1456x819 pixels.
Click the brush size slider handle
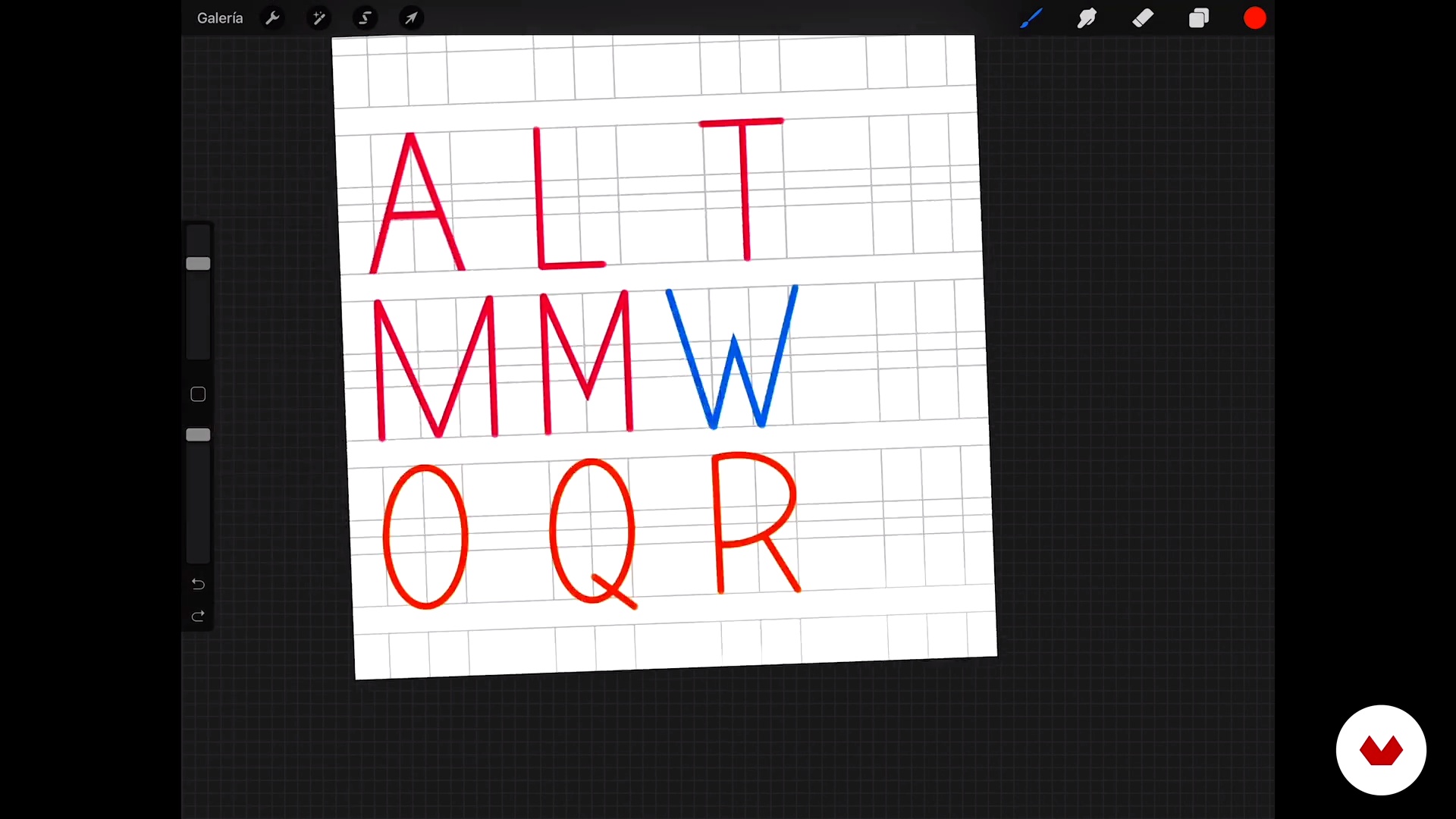[x=198, y=263]
